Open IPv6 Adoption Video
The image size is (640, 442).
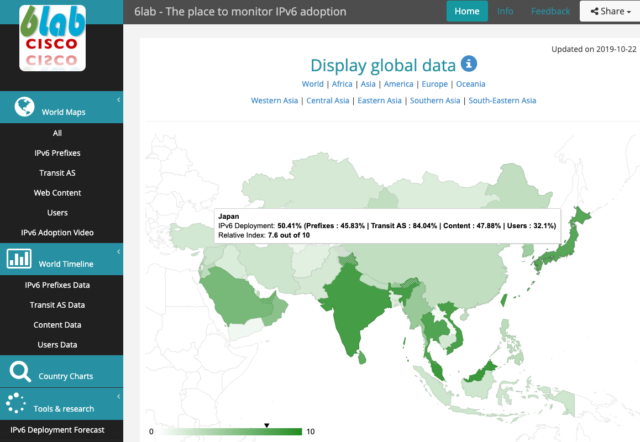pyautogui.click(x=58, y=232)
